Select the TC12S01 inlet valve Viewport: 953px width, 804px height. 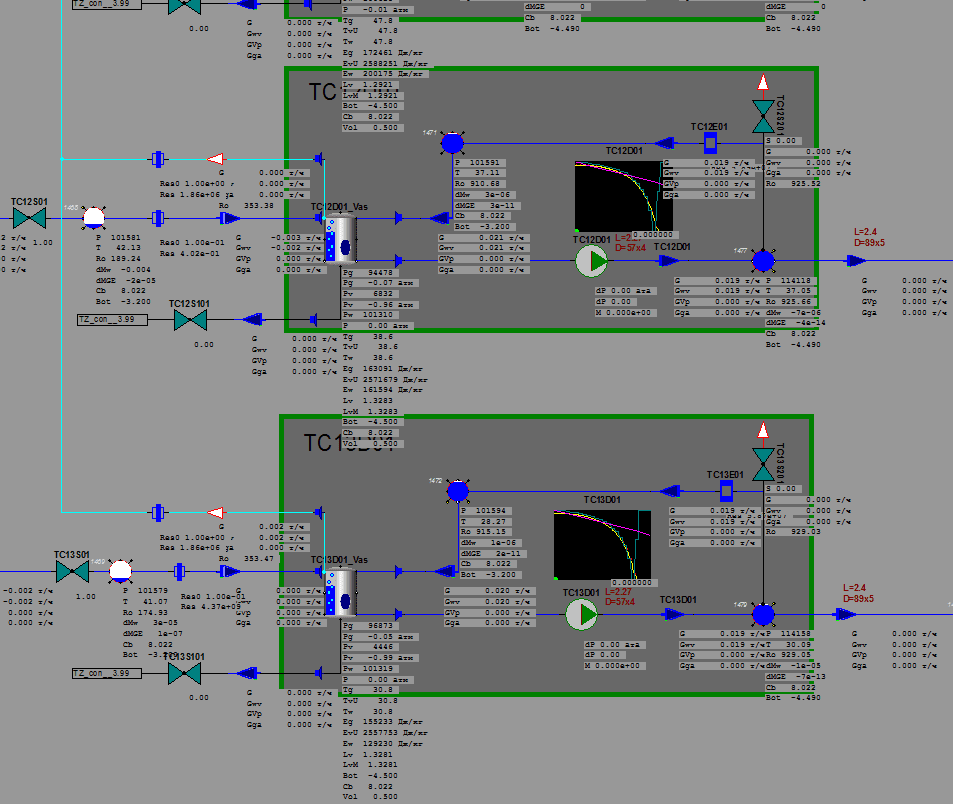click(29, 218)
